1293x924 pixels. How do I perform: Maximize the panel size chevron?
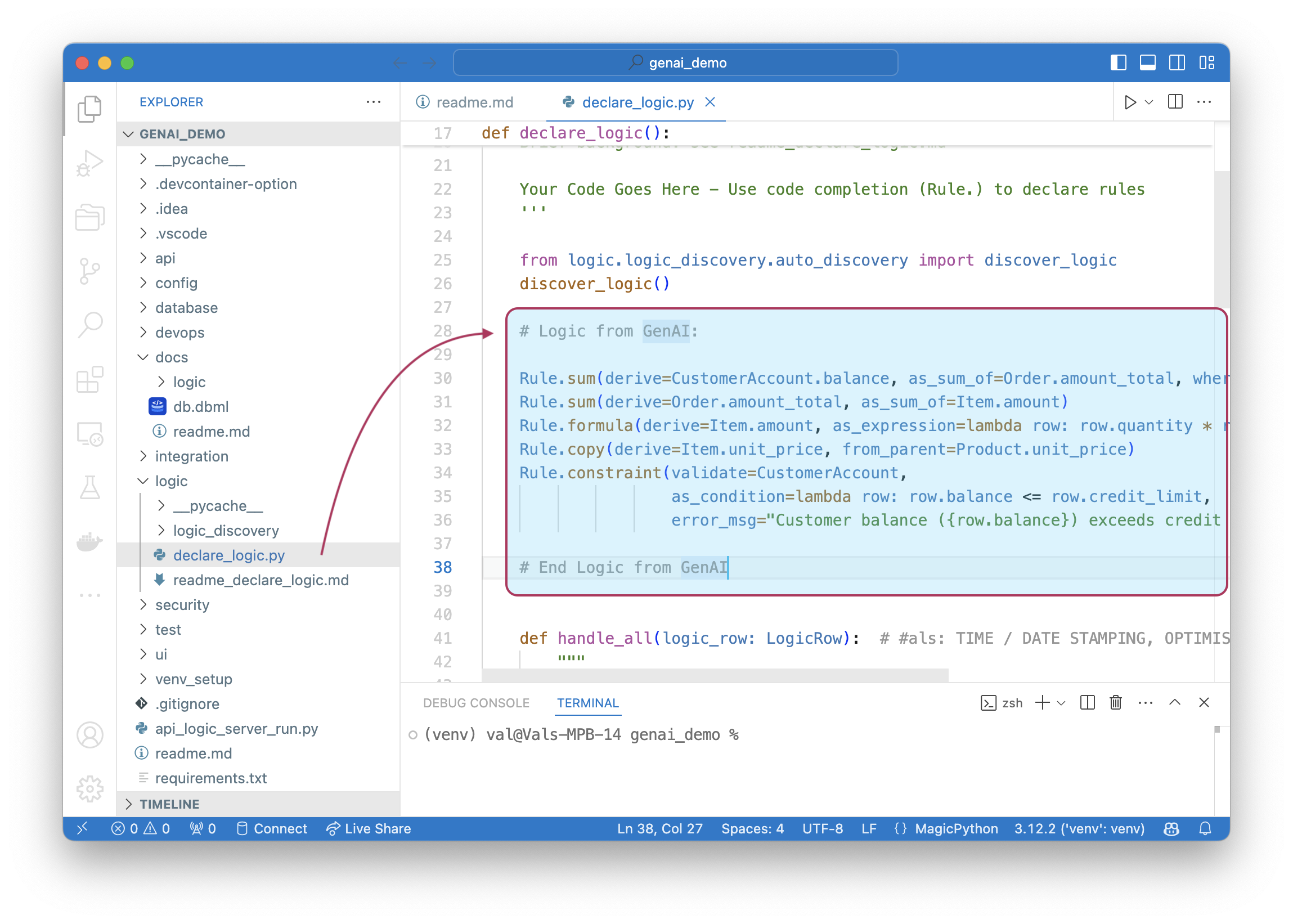(x=1175, y=703)
